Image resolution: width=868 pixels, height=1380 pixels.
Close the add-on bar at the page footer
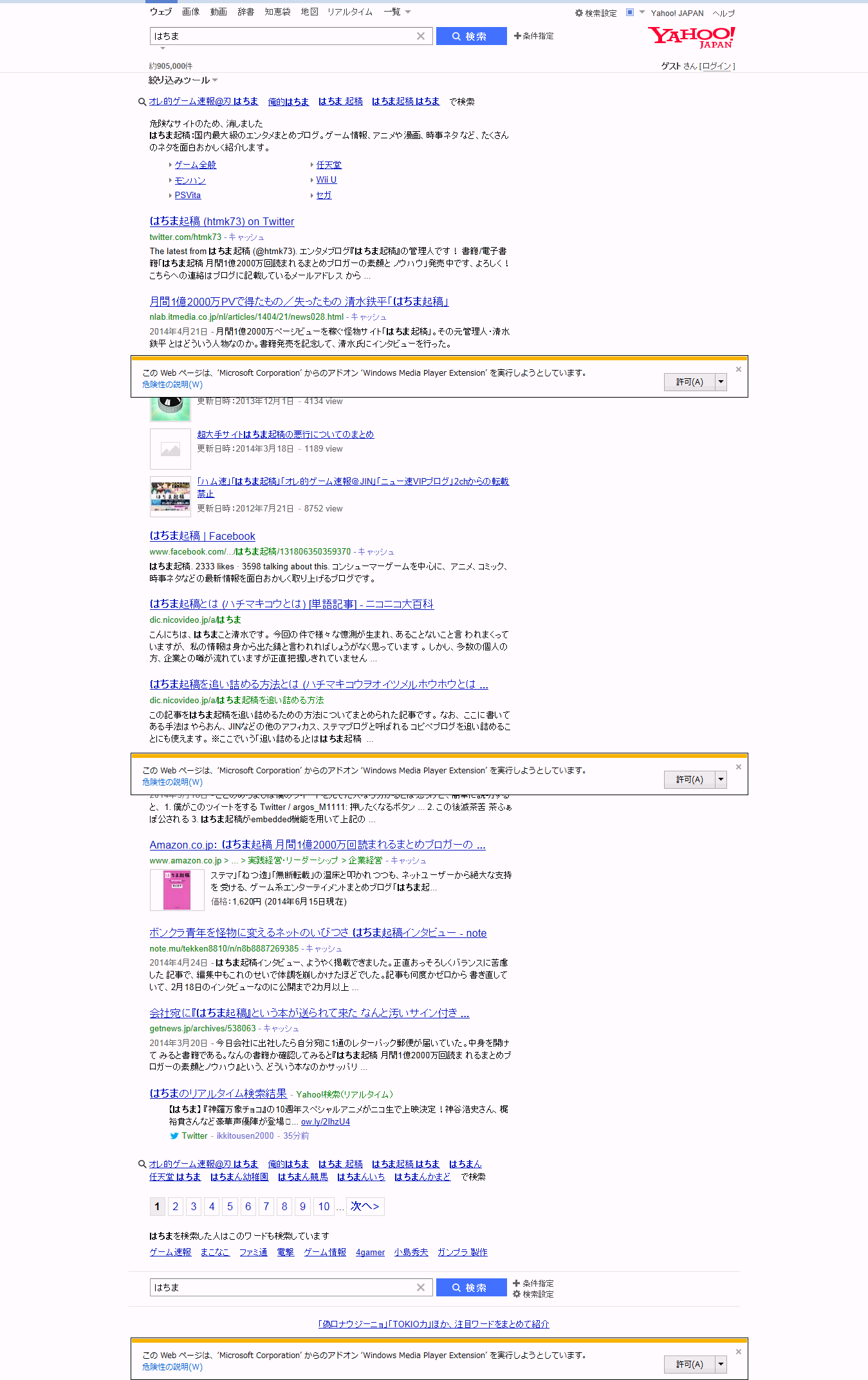(739, 1352)
